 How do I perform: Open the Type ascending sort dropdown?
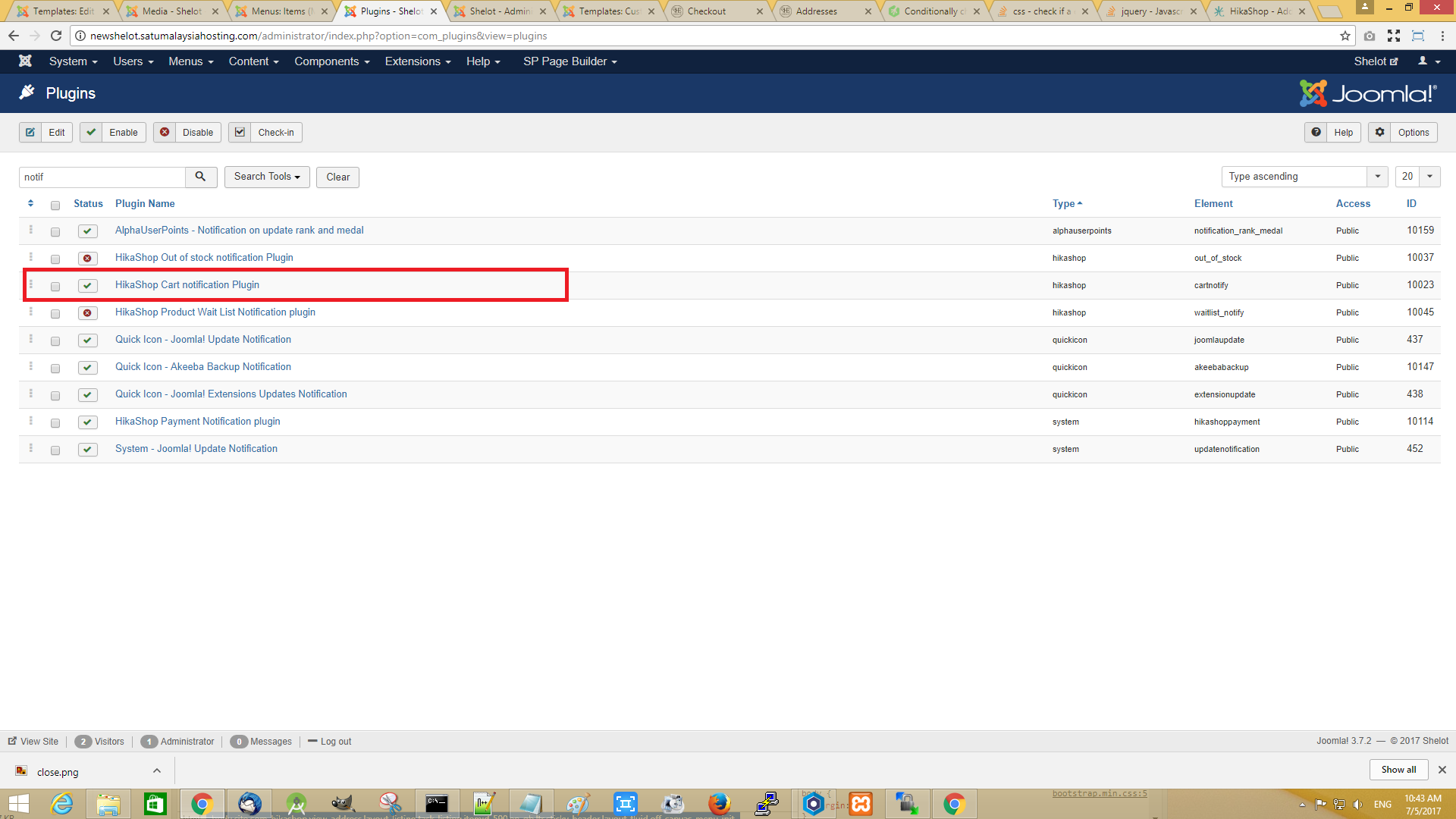click(1304, 177)
